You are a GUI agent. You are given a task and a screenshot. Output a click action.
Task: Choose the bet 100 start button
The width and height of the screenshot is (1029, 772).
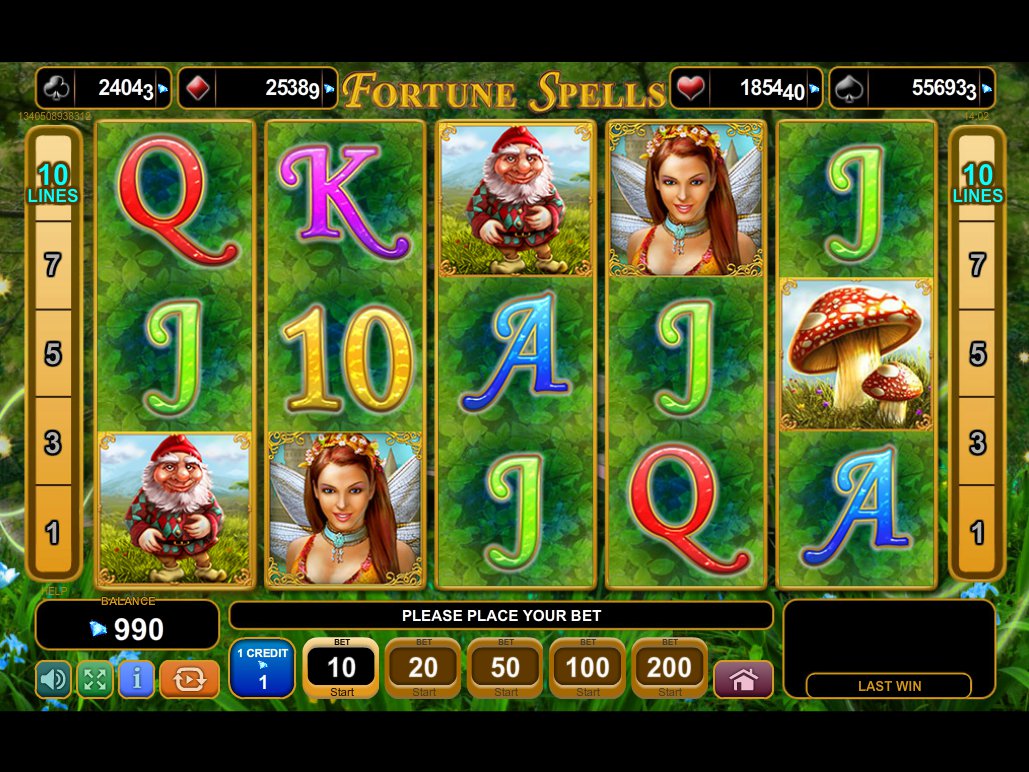[x=587, y=668]
